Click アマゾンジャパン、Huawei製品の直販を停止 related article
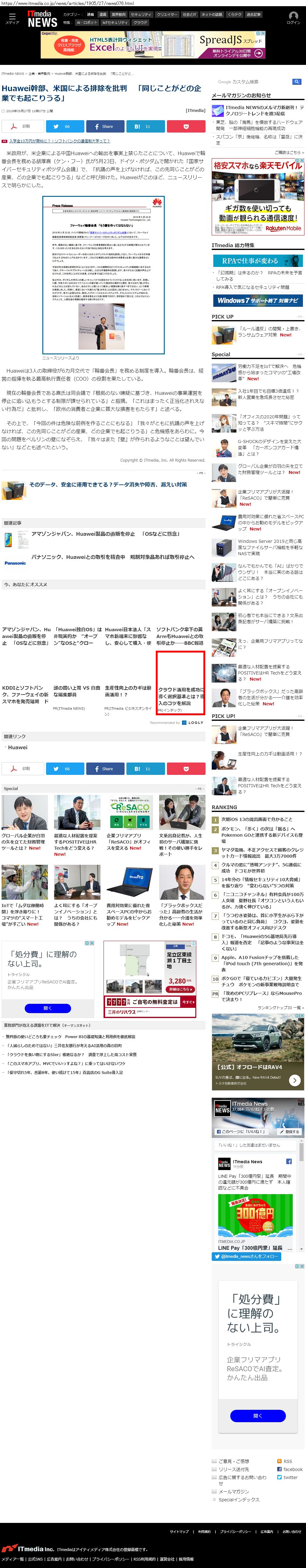The width and height of the screenshot is (306, 1568). point(106,534)
